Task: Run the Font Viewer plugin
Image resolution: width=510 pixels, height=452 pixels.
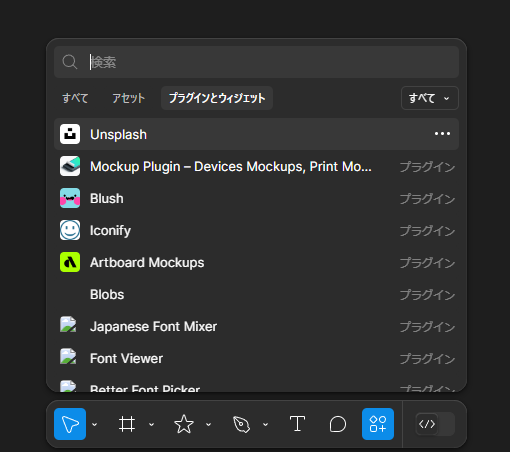Action: click(x=256, y=358)
